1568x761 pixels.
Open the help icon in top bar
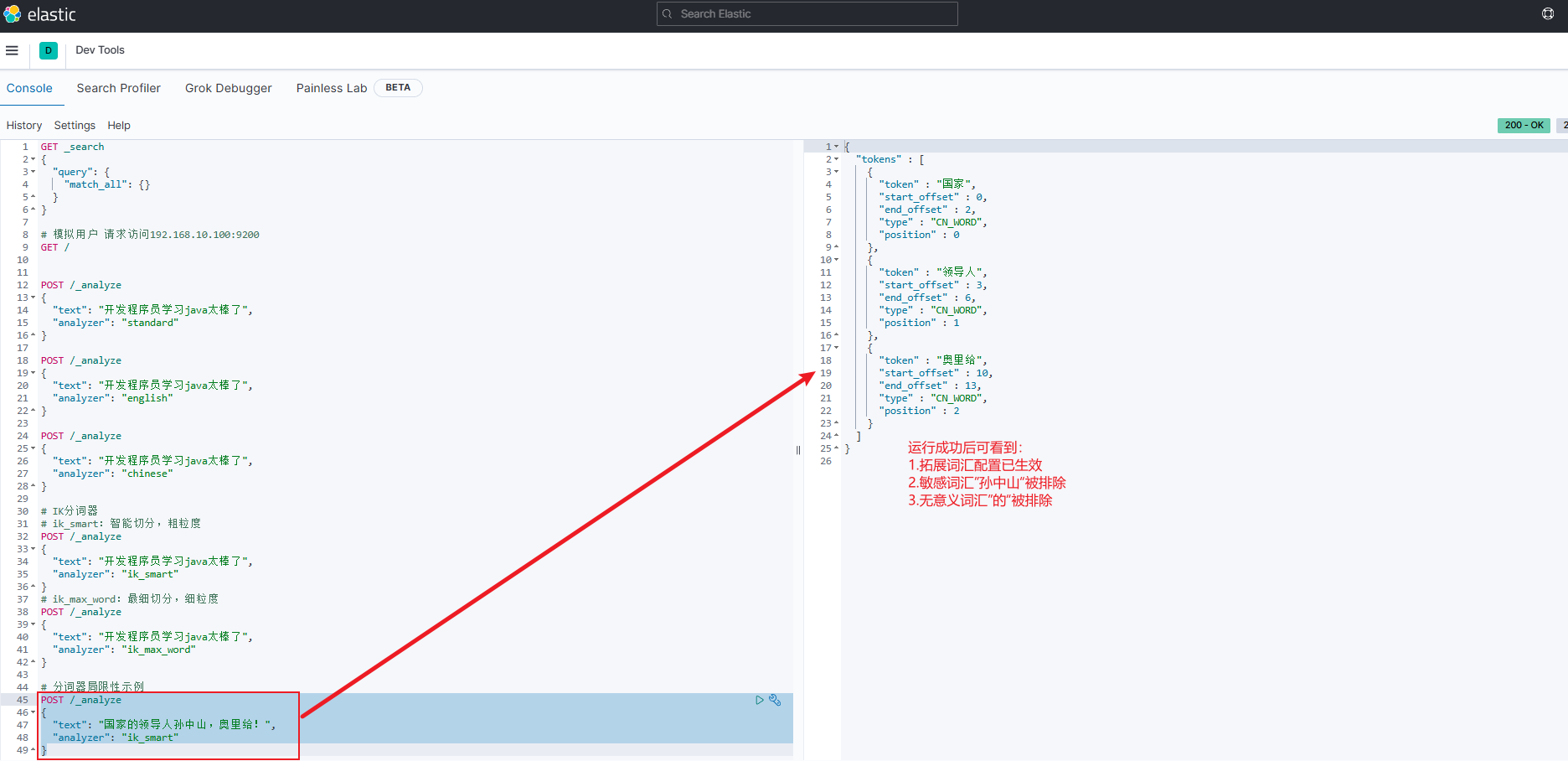pos(1547,13)
